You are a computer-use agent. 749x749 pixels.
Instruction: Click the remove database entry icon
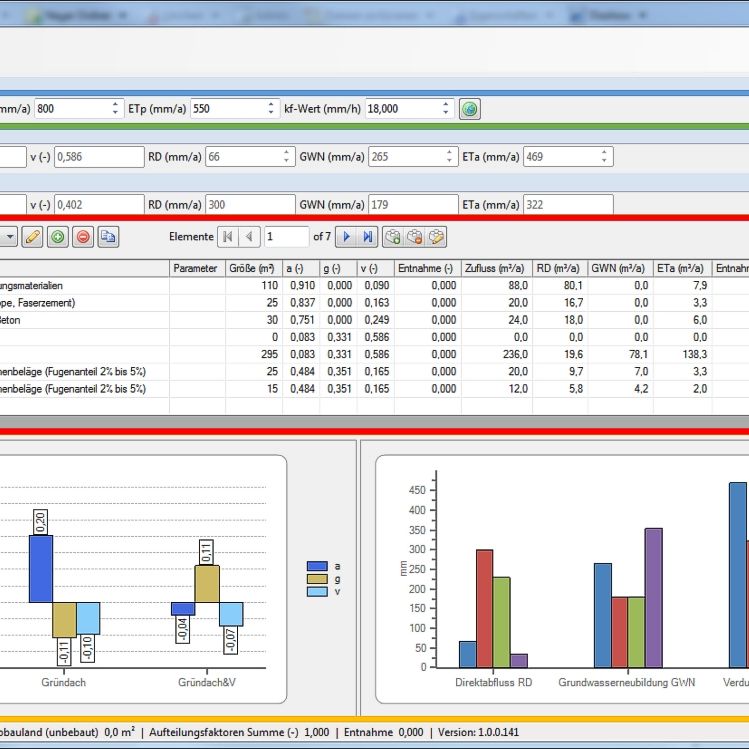click(x=415, y=237)
